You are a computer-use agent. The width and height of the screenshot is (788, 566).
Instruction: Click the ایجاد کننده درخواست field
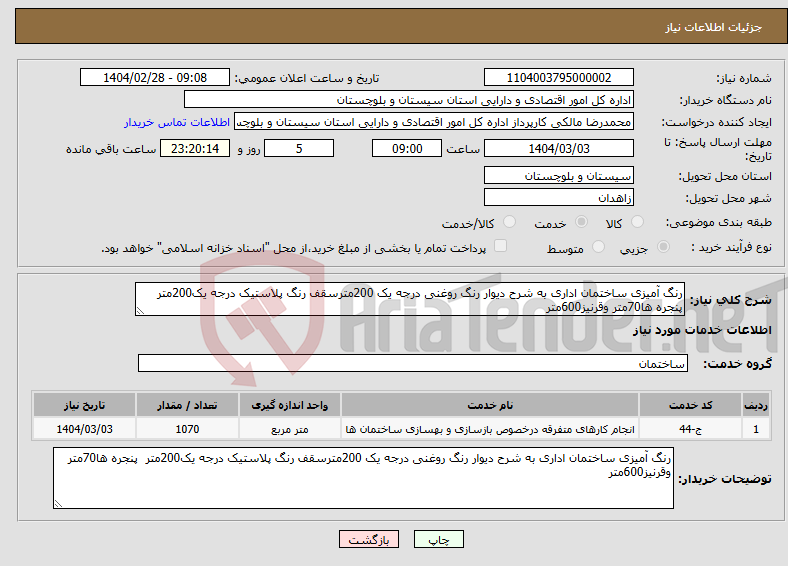point(434,122)
